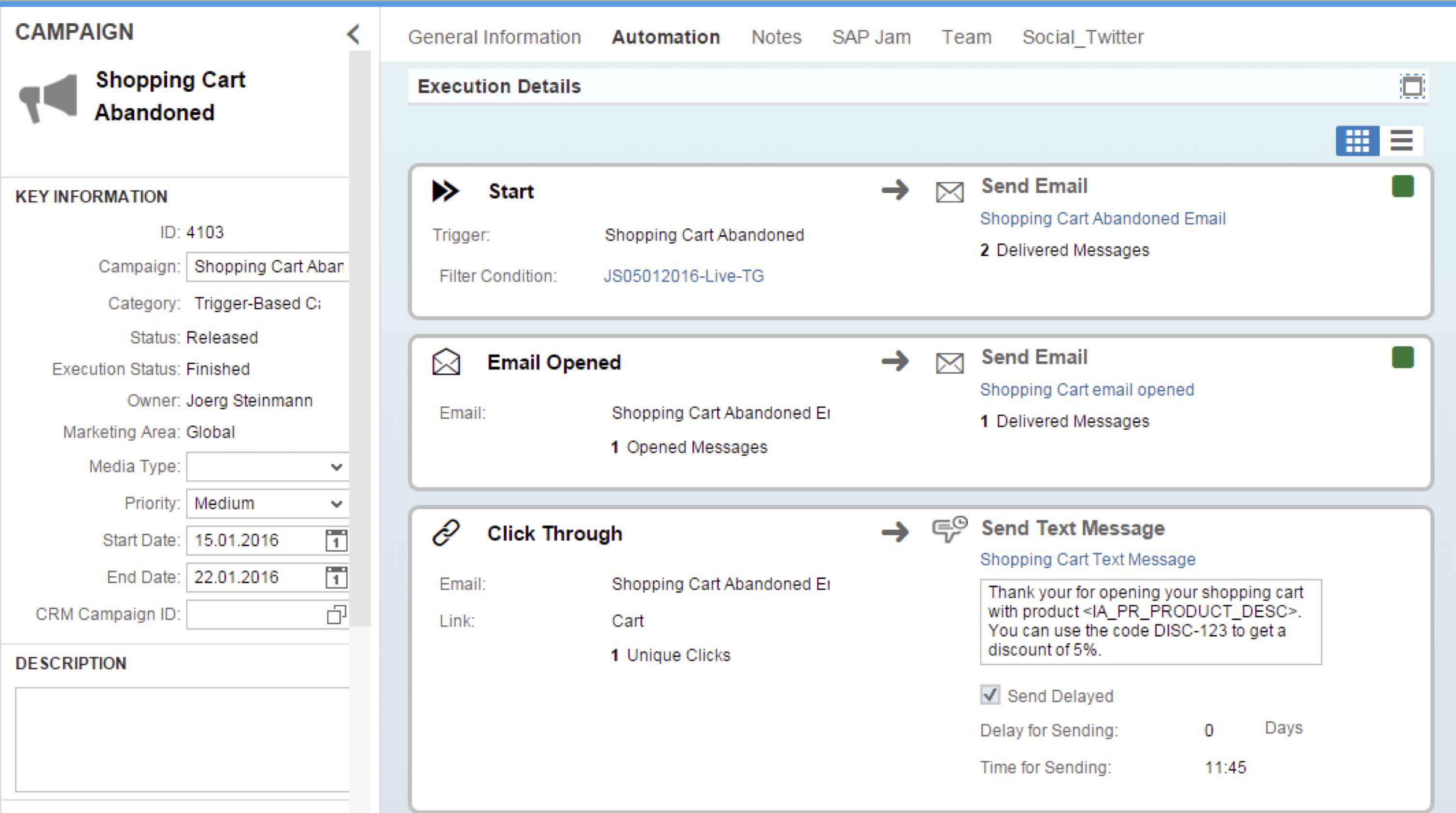The image size is (1456, 813).
Task: Click the green status square beside the first Send Email
Action: pyautogui.click(x=1402, y=186)
